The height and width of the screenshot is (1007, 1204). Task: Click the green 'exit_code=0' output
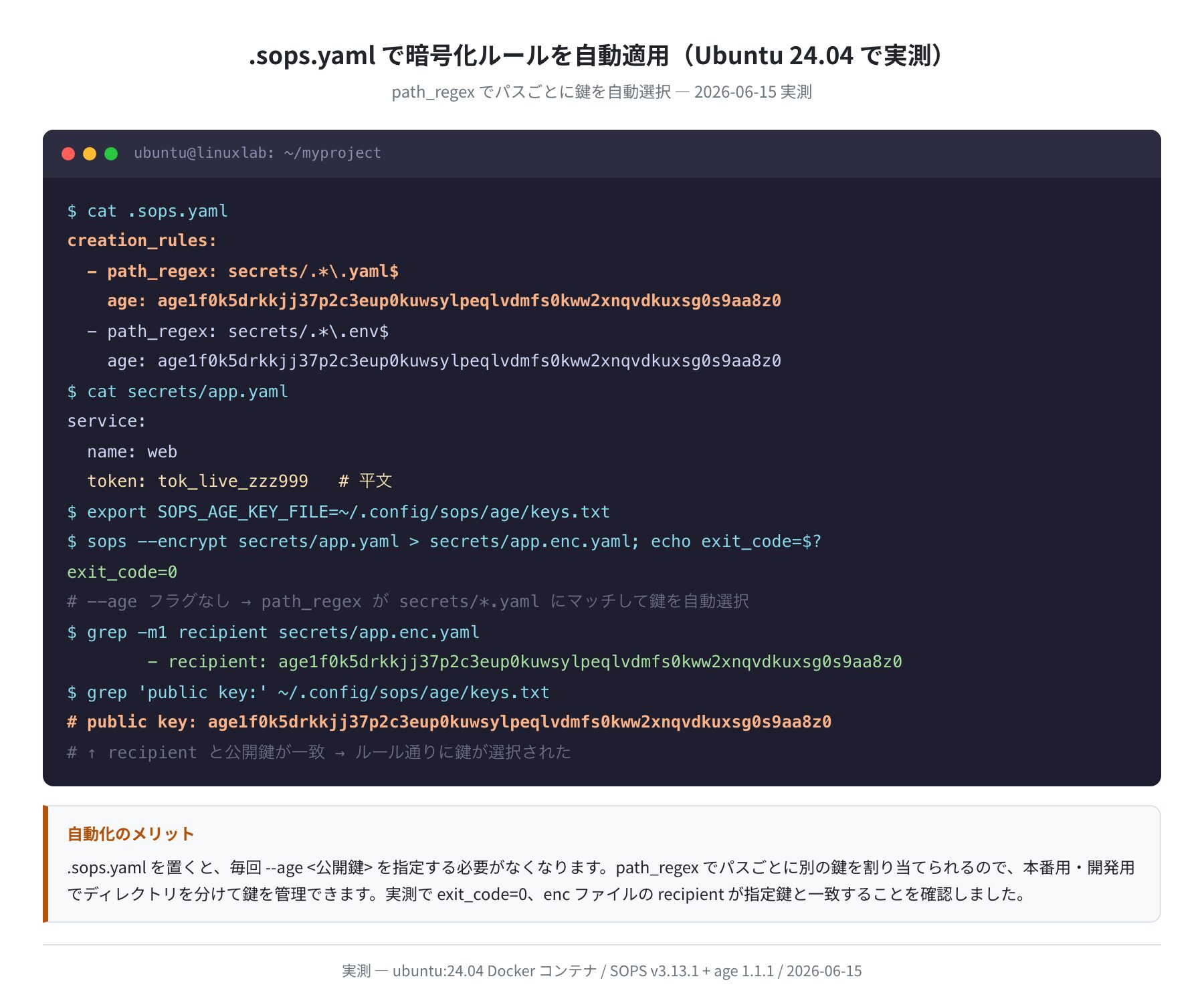tap(122, 572)
